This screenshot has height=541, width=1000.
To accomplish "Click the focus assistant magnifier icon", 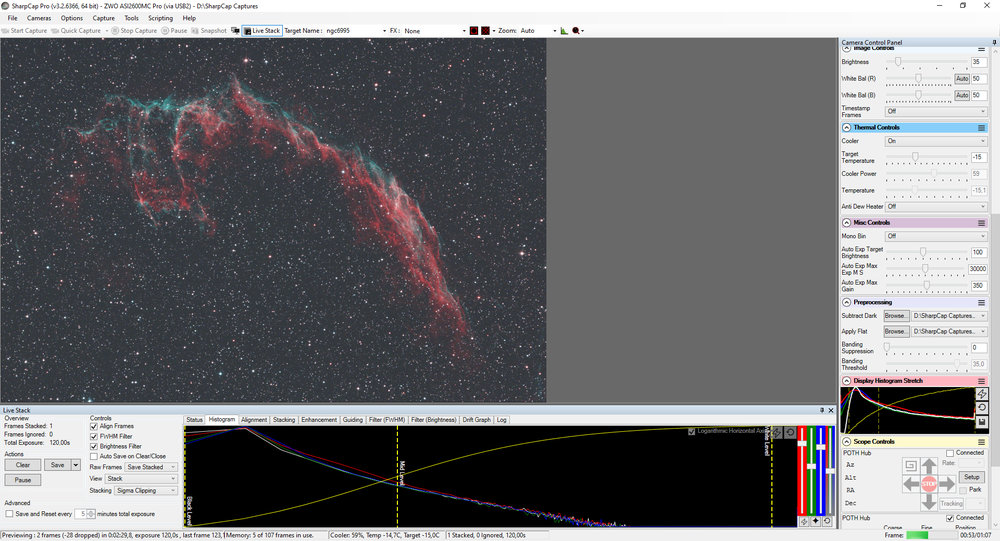I will click(x=577, y=31).
